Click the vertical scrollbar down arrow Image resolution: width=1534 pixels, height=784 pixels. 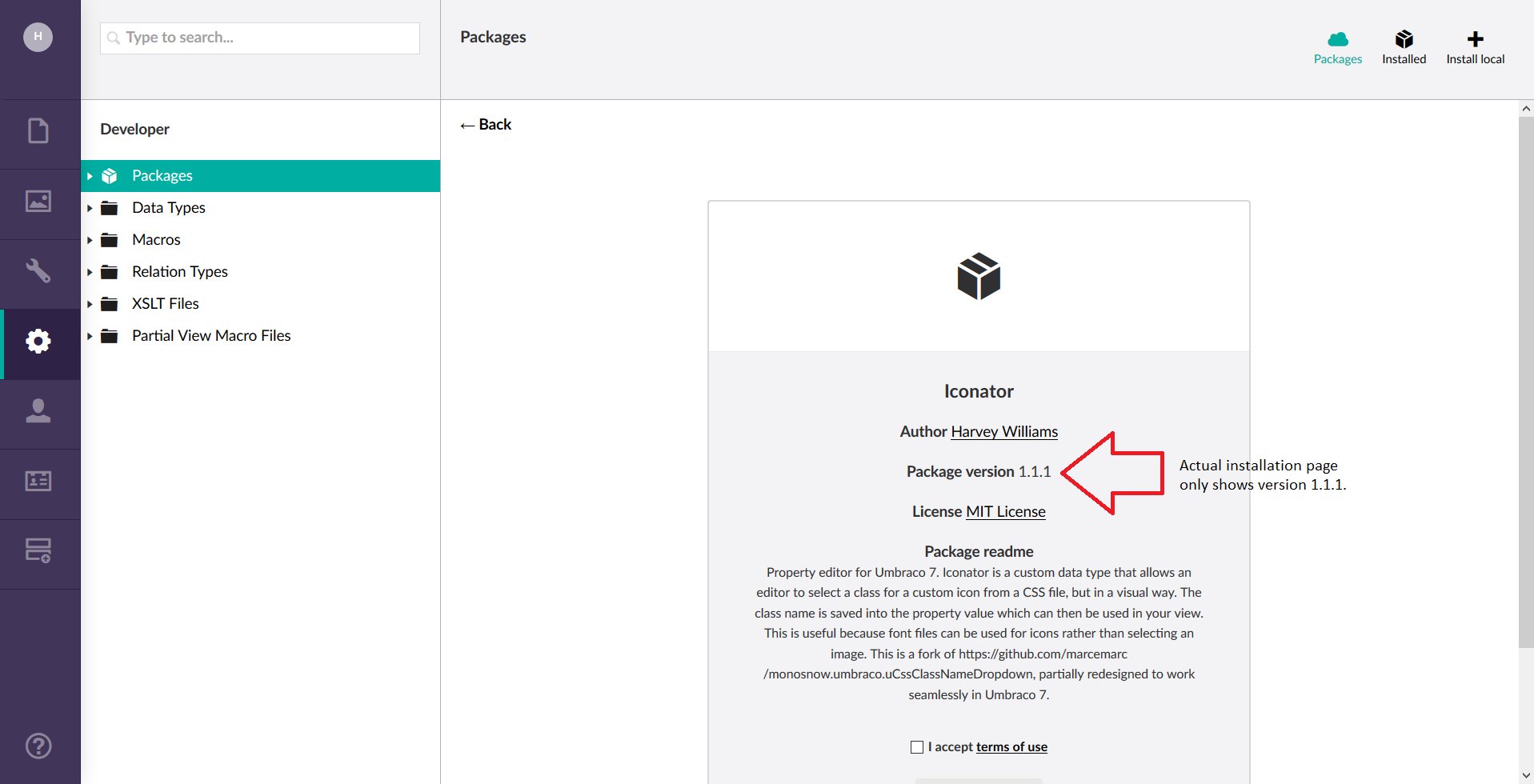[1526, 776]
